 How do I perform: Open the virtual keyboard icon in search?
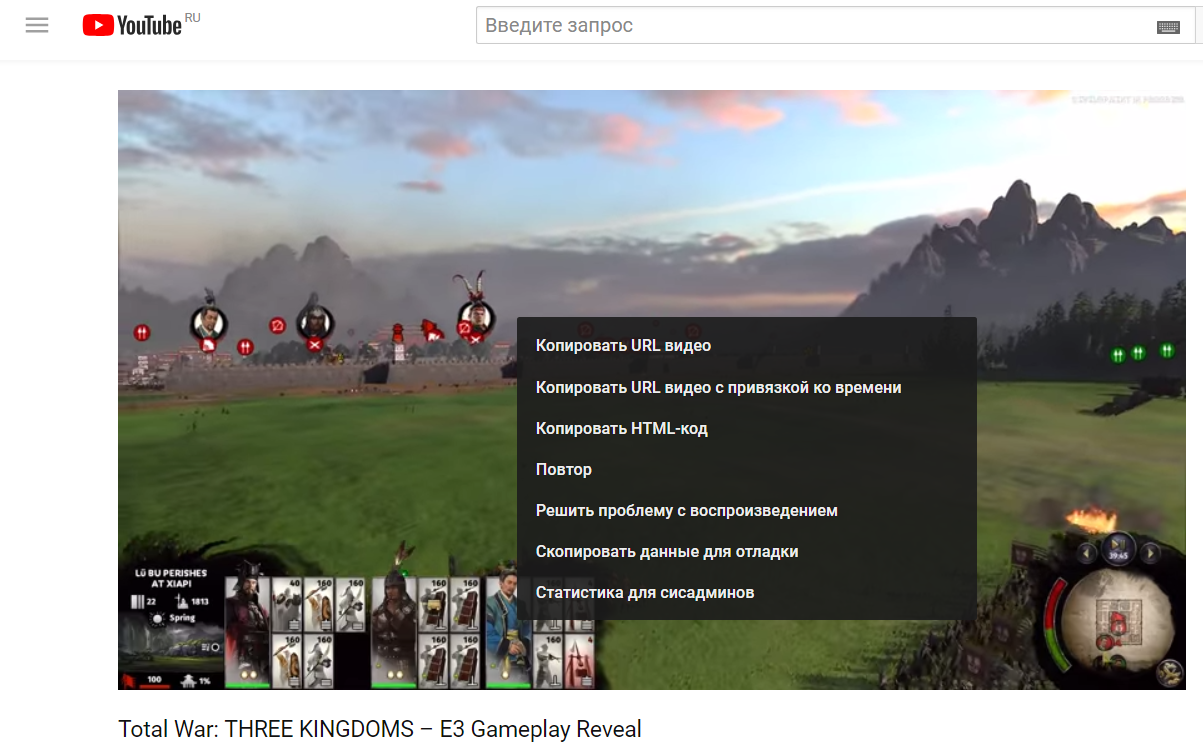(1167, 27)
